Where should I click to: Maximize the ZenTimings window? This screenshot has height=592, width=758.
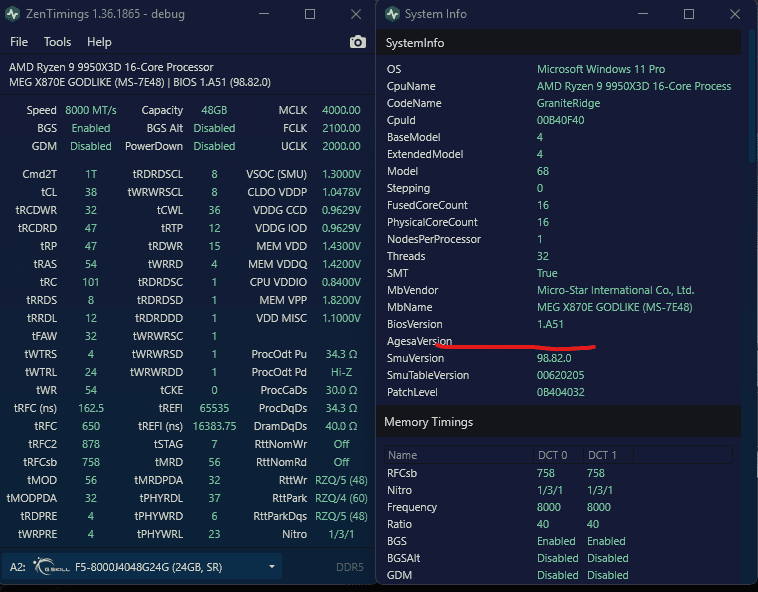(x=310, y=14)
